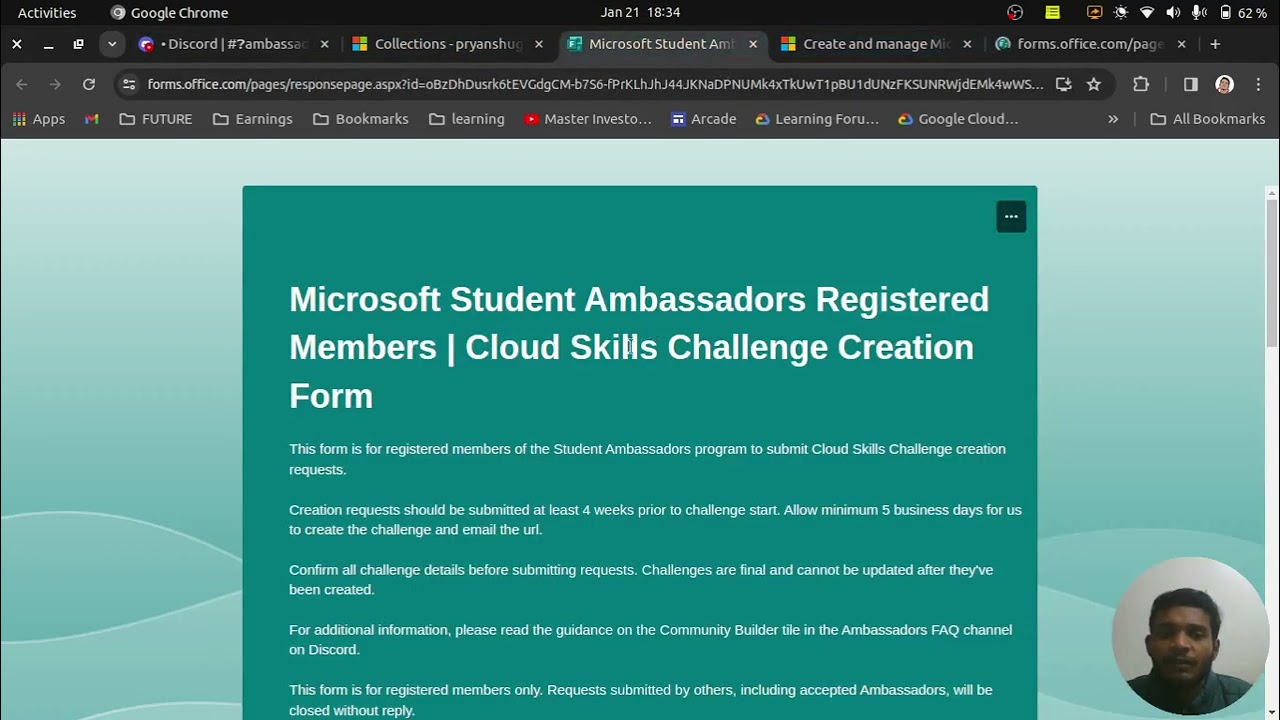Select the Microsoft Student Ambassadors tab
Image resolution: width=1280 pixels, height=720 pixels.
click(662, 44)
